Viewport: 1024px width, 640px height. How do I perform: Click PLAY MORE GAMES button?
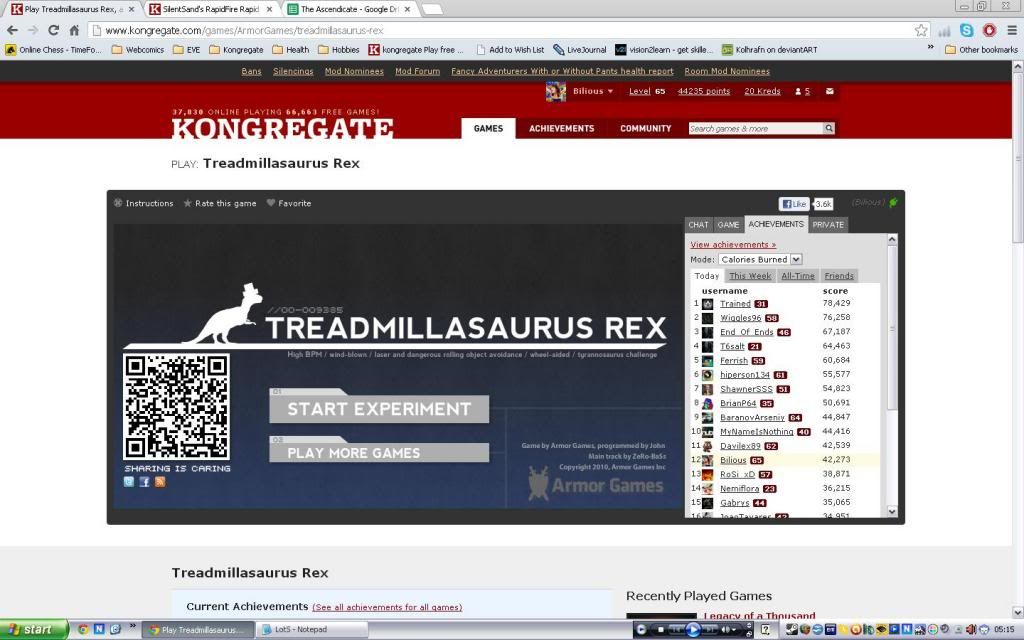379,453
